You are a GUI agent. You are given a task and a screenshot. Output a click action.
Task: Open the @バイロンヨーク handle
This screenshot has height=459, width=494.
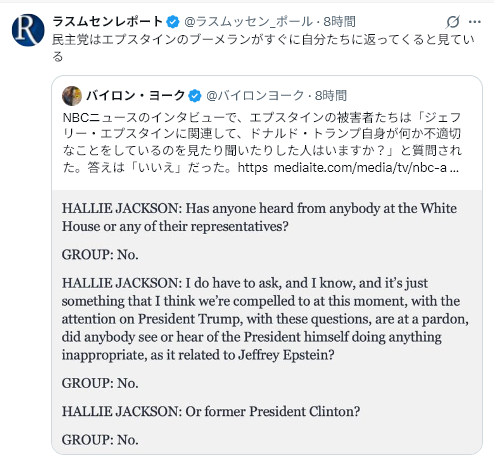pyautogui.click(x=255, y=96)
